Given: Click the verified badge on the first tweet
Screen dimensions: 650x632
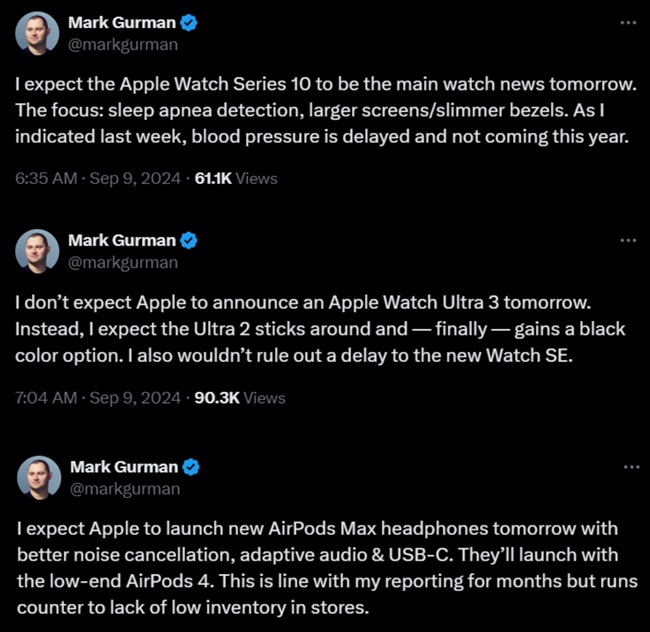Looking at the screenshot, I should [187, 22].
